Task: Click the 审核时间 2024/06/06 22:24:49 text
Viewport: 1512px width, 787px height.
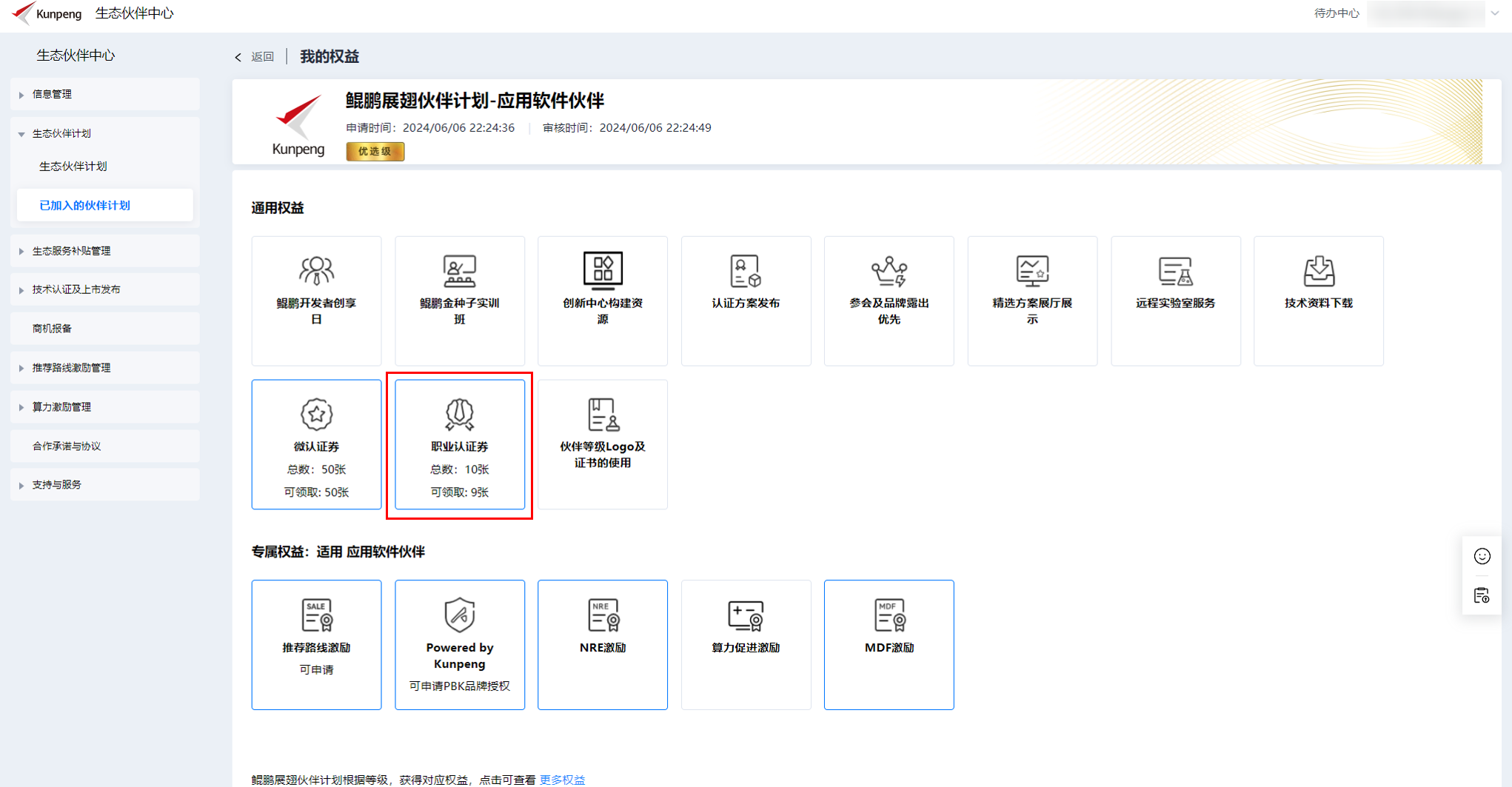Action: coord(626,128)
